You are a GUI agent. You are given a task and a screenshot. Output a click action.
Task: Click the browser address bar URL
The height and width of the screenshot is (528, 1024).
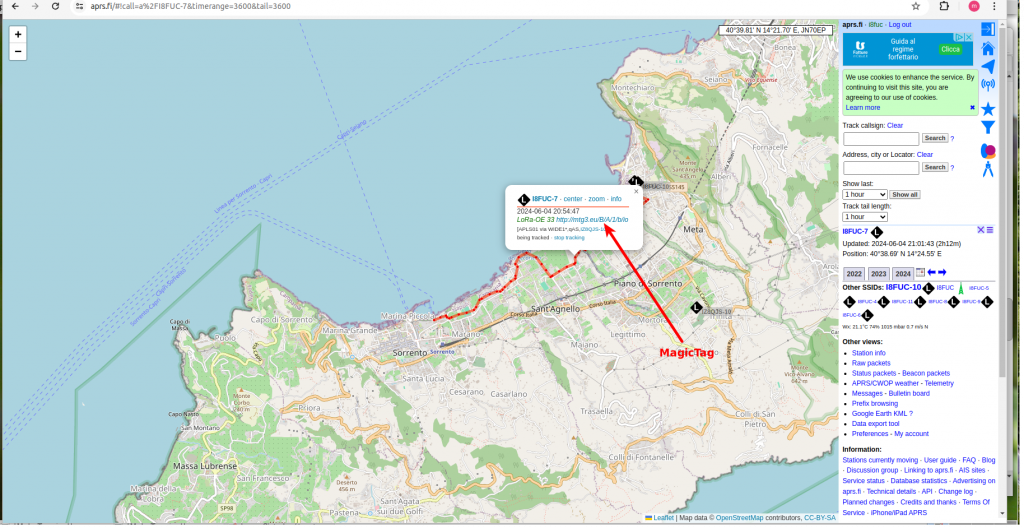point(190,6)
